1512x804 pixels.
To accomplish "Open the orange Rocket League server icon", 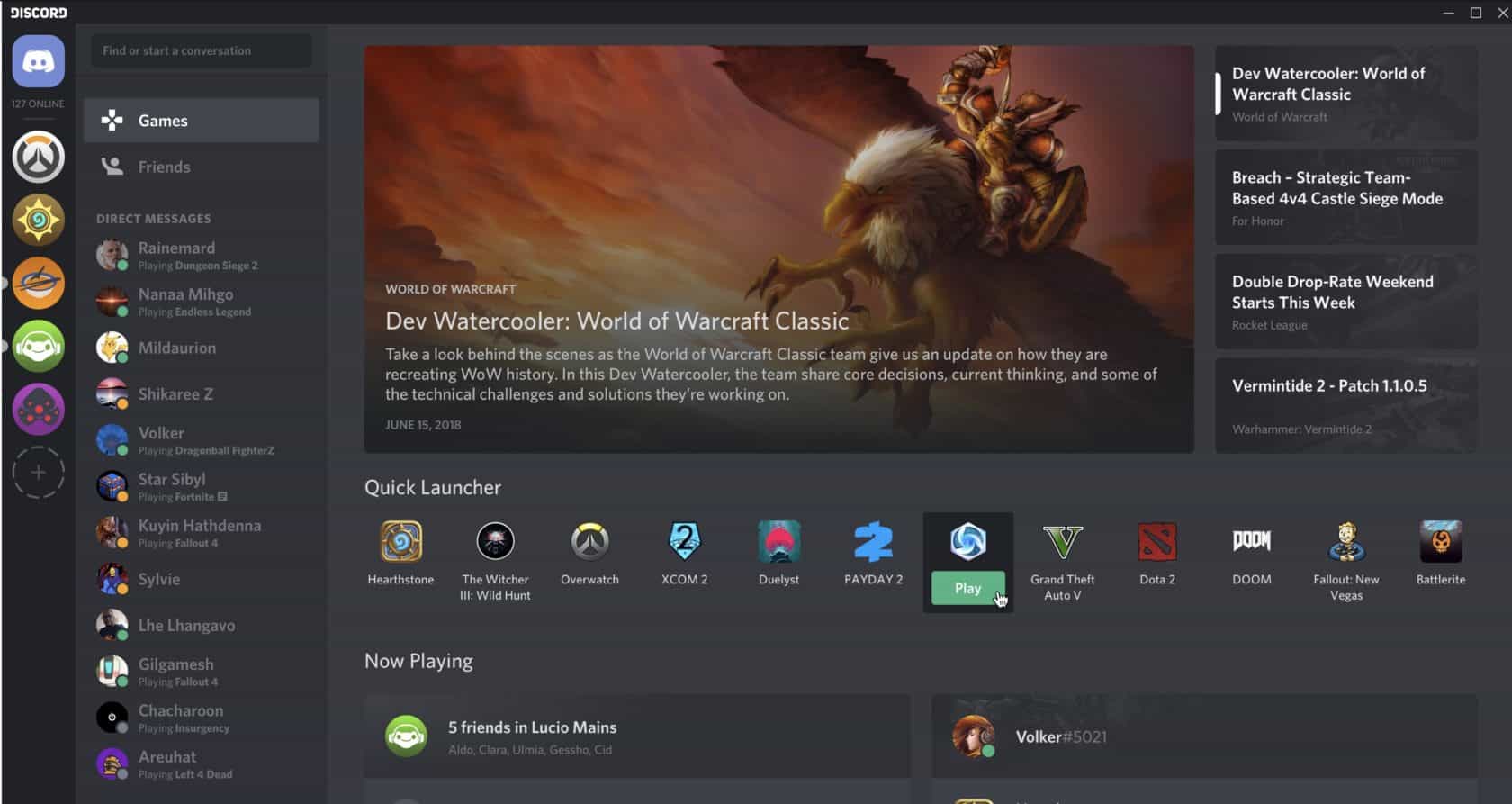I will pyautogui.click(x=38, y=283).
